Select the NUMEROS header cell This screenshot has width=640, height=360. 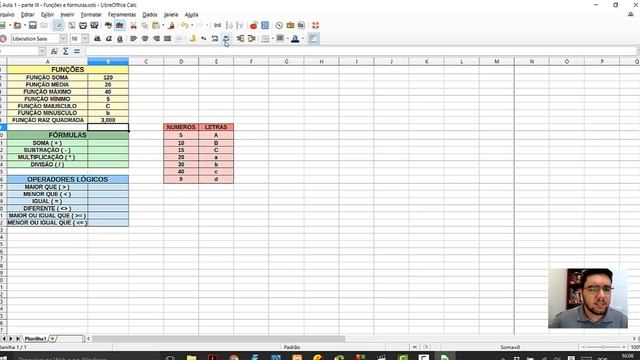pyautogui.click(x=181, y=127)
